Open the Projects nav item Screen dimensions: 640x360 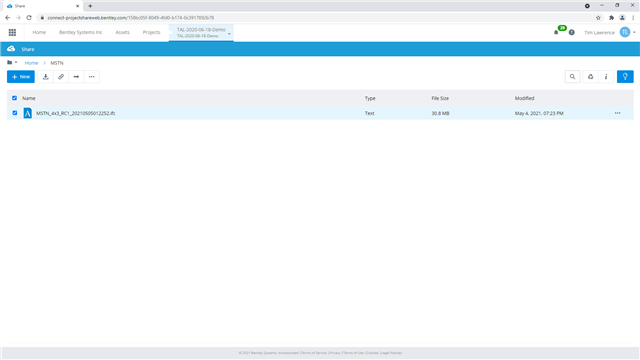(151, 32)
